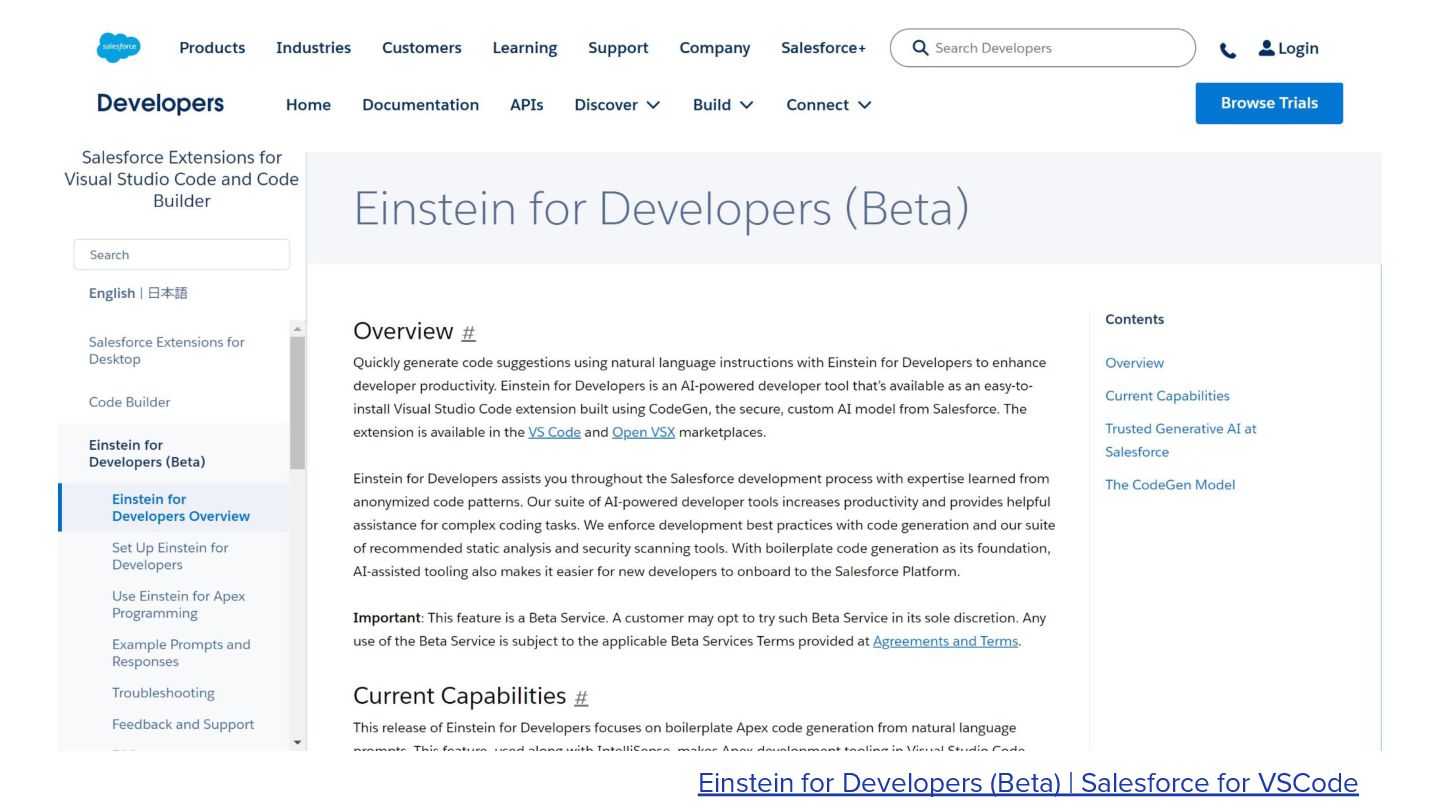Jump to Trusted Generative AI at Salesforce
The width and height of the screenshot is (1440, 810).
pyautogui.click(x=1180, y=440)
